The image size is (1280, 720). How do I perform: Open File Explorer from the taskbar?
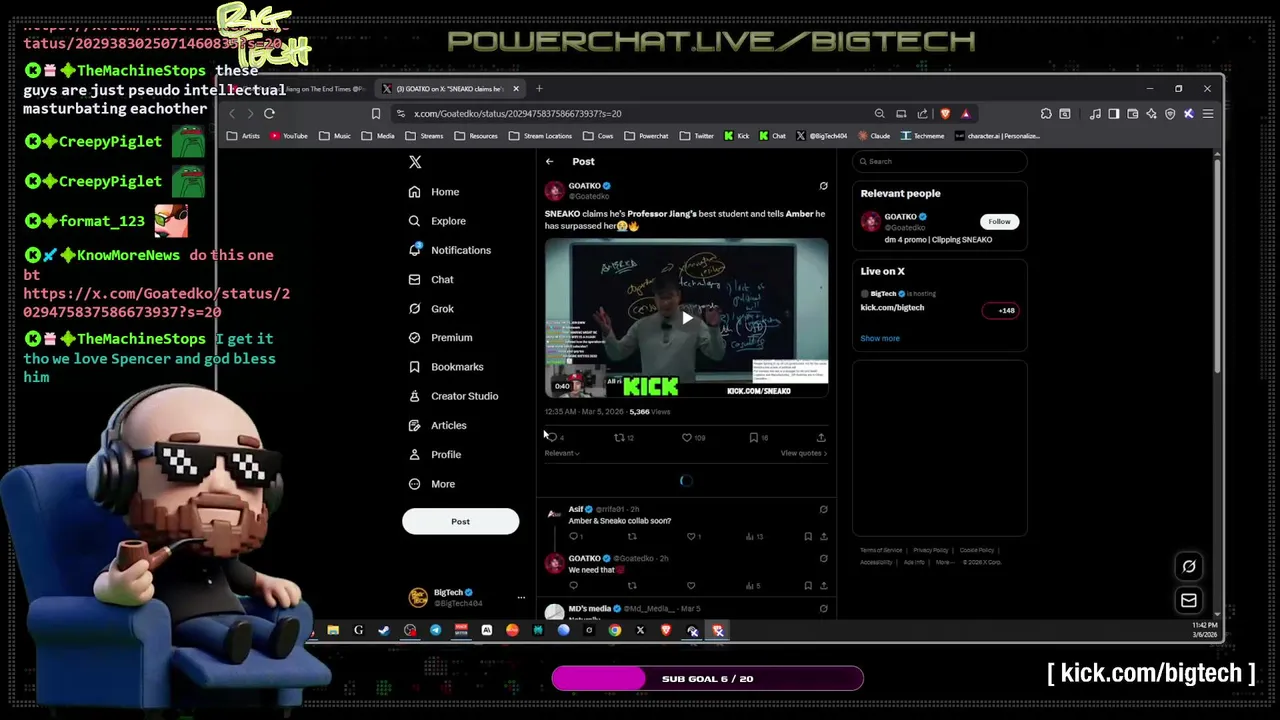pyautogui.click(x=333, y=630)
